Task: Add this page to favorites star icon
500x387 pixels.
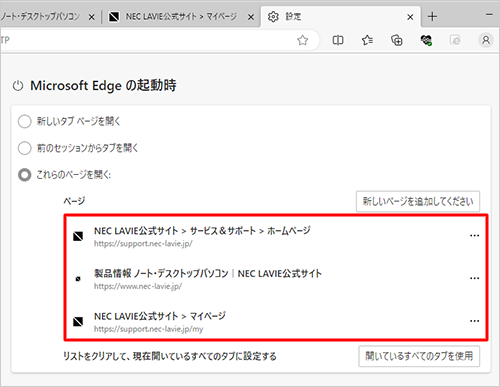Action: (x=303, y=40)
